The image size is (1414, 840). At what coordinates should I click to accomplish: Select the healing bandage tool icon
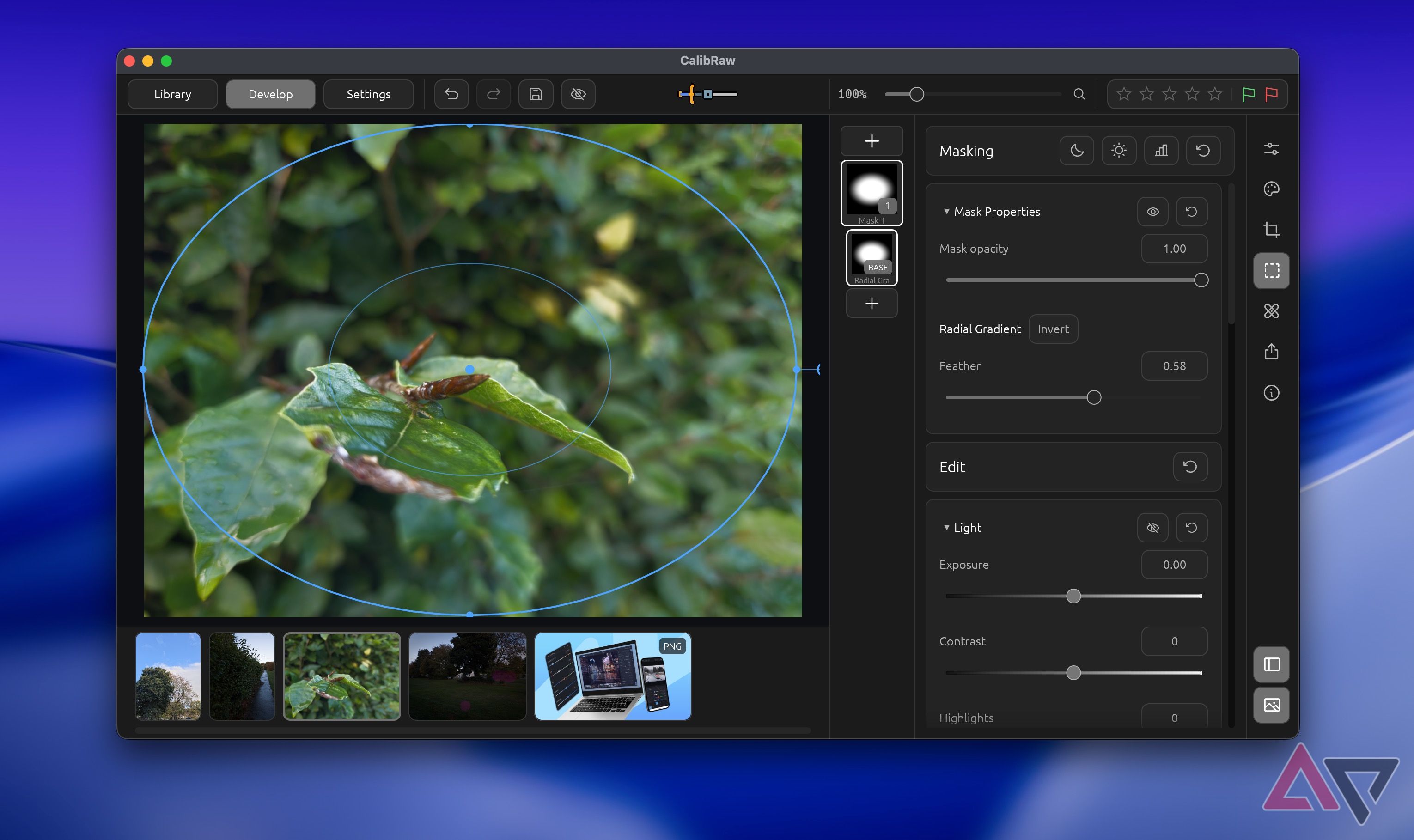tap(1271, 311)
